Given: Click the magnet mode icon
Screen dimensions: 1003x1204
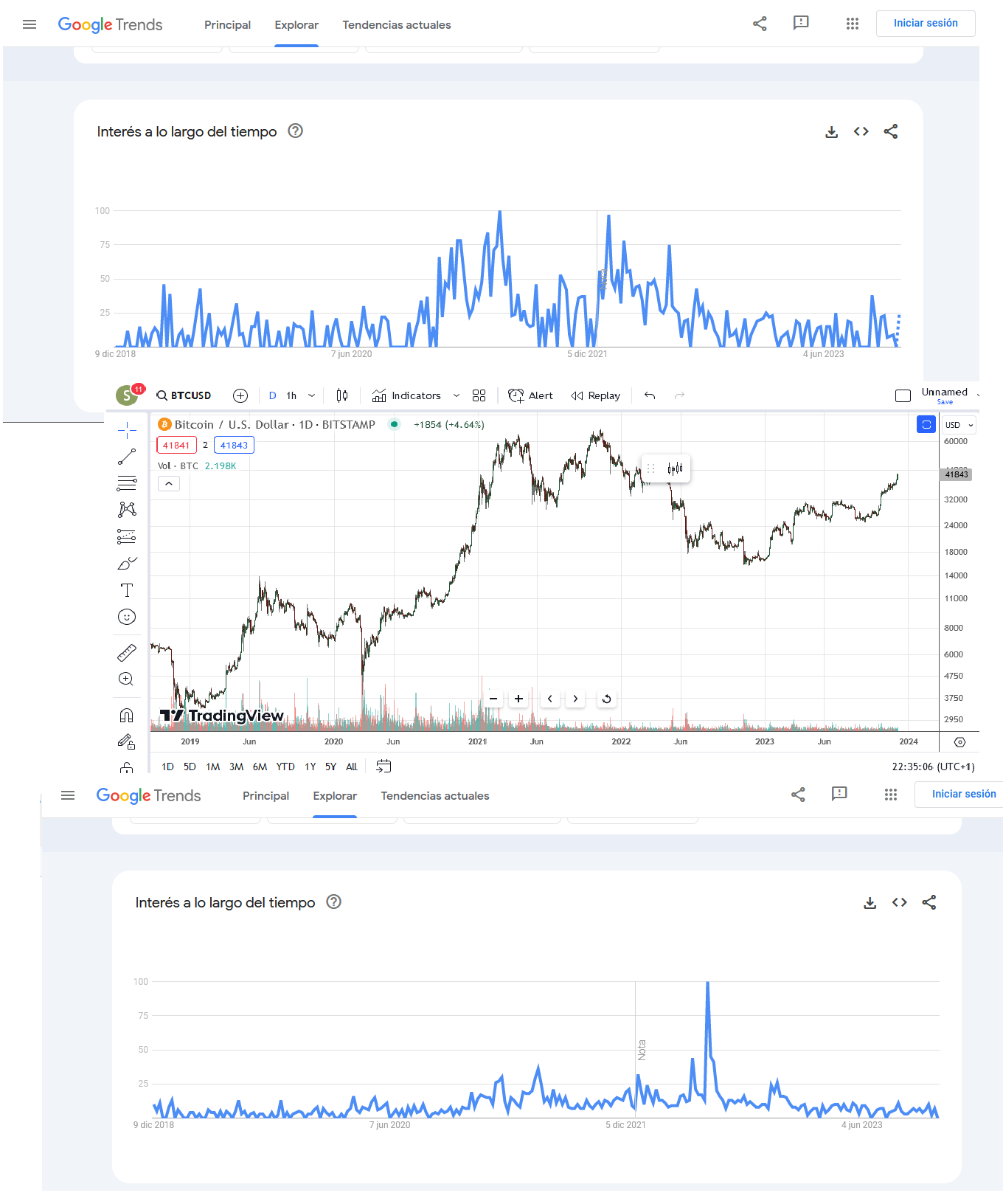Looking at the screenshot, I should tap(127, 716).
